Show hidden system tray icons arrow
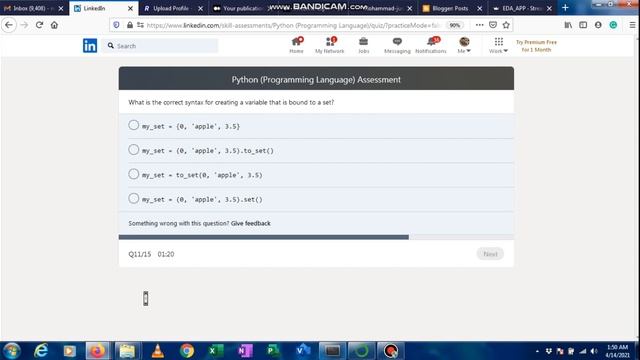Viewport: 640px width, 360px height. pos(537,351)
